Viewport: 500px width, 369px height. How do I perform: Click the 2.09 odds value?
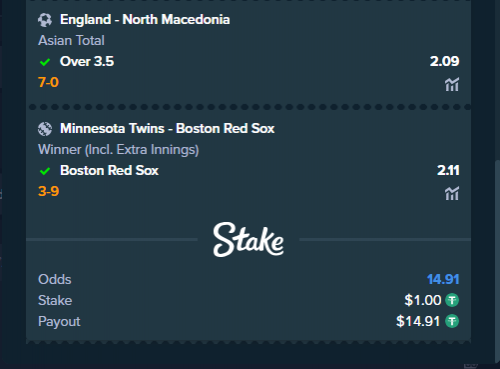(444, 61)
